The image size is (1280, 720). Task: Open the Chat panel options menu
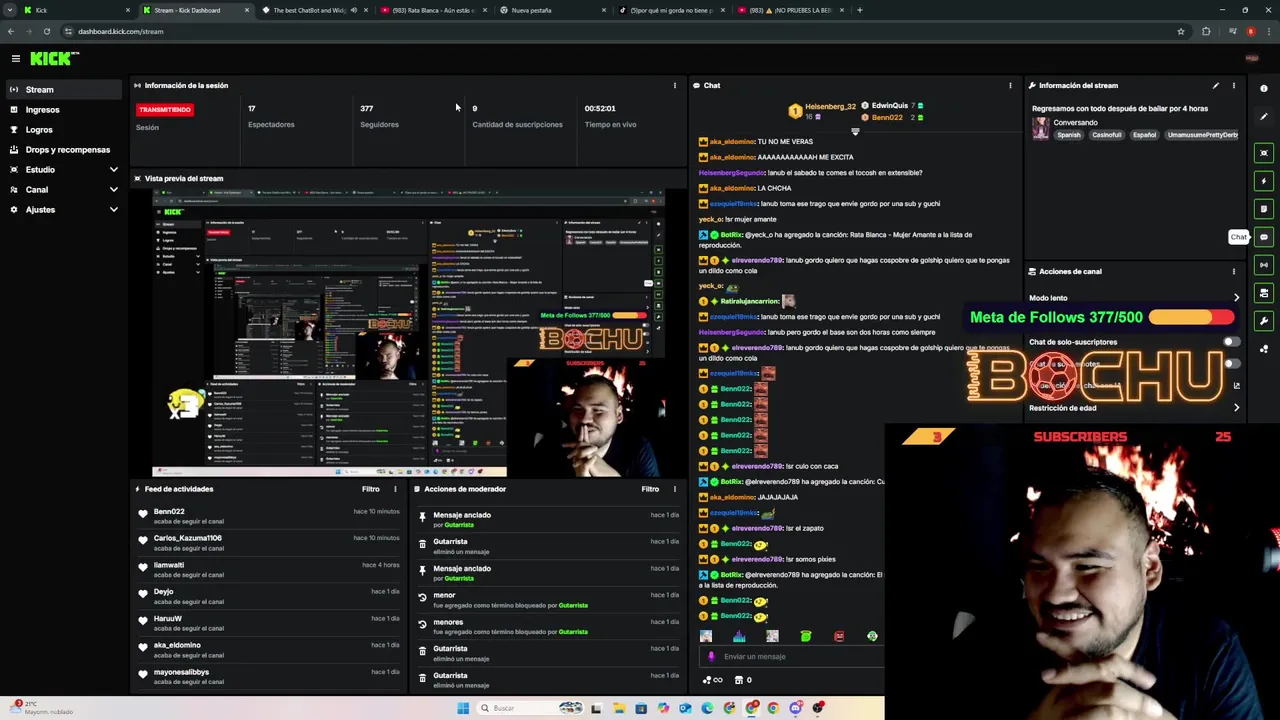1010,85
